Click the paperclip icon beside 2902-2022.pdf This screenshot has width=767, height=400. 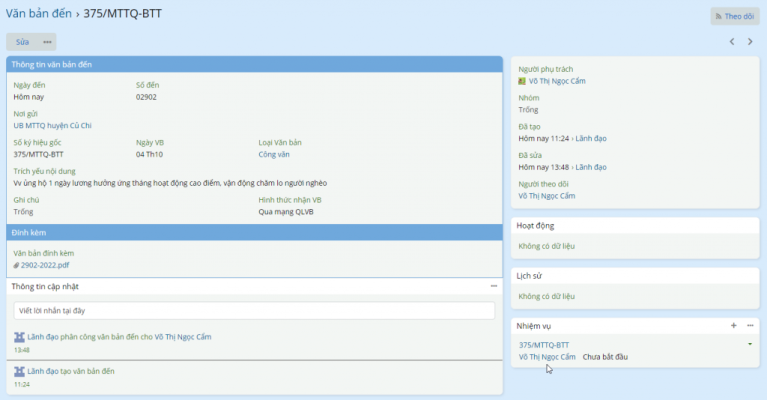(16, 266)
